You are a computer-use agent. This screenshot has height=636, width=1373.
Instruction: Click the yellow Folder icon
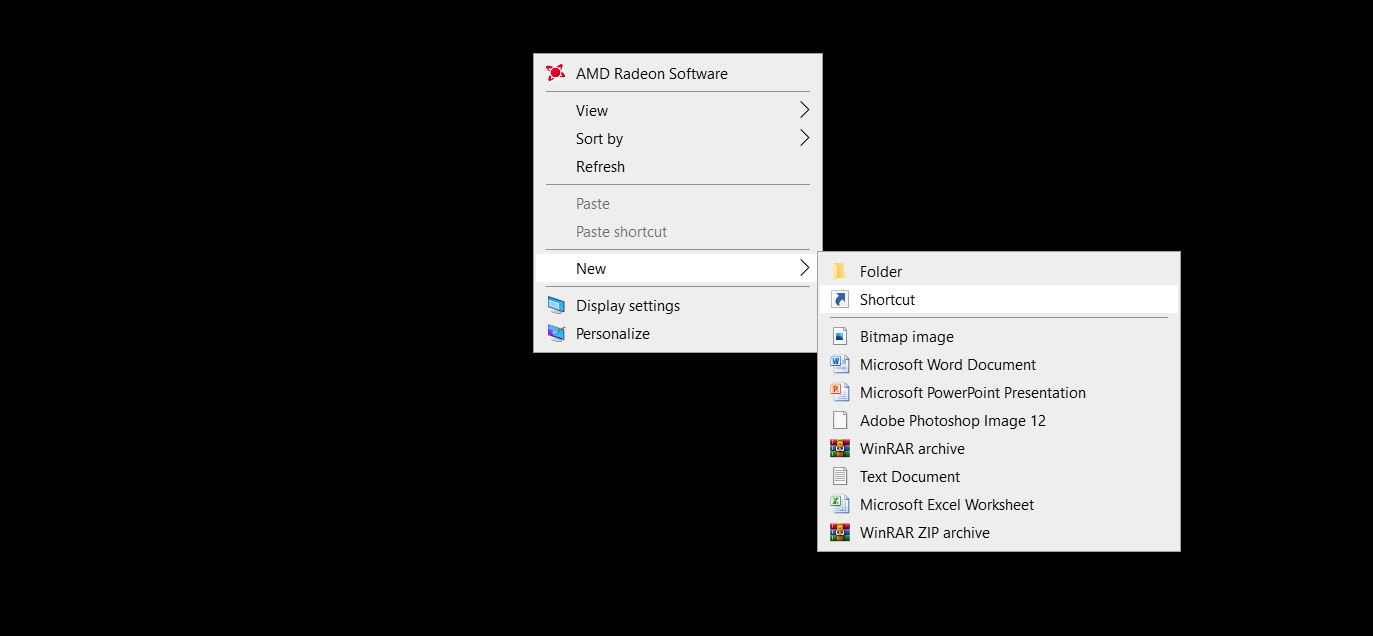840,271
